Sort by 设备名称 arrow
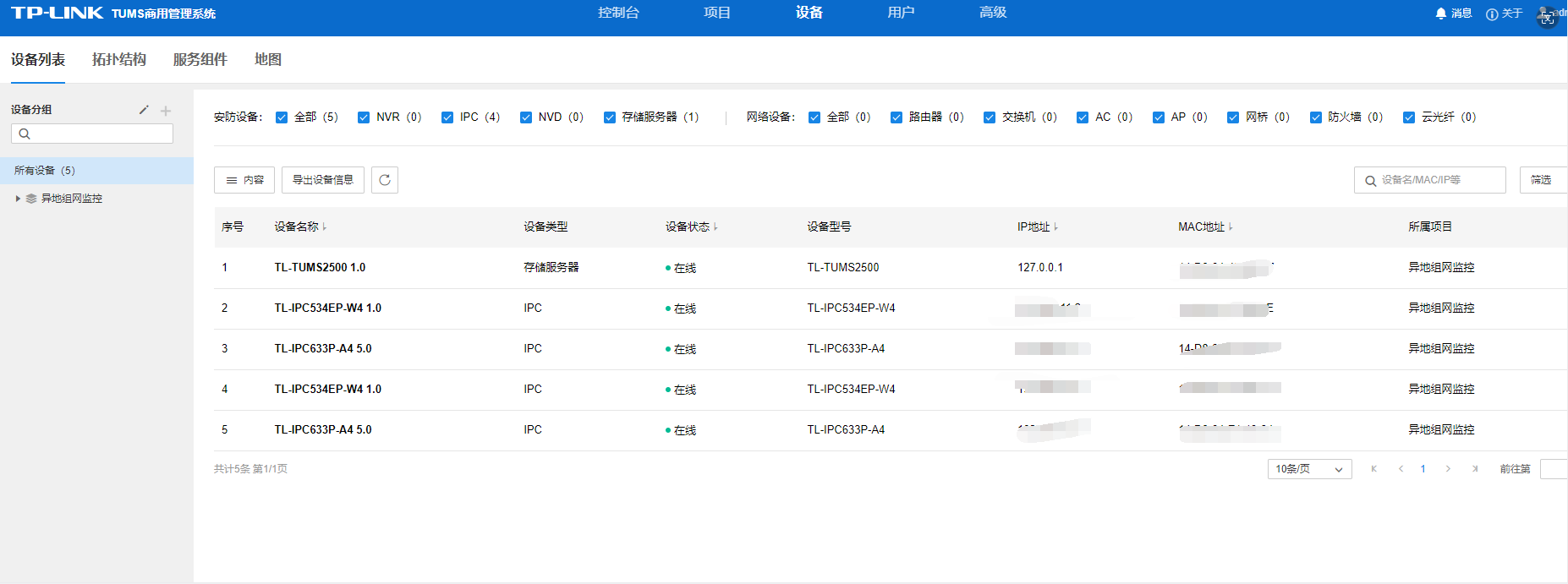This screenshot has height=584, width=1568. click(325, 227)
